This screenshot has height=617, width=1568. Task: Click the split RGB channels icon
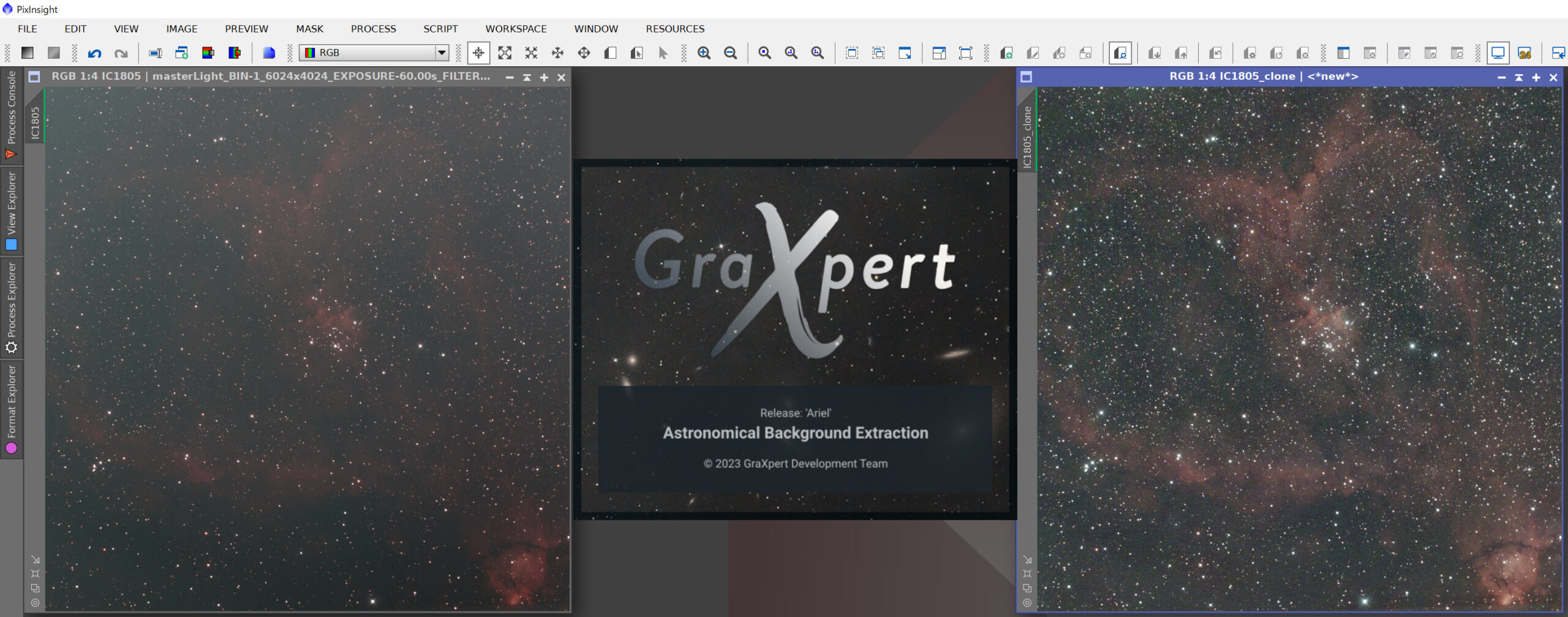(x=208, y=53)
